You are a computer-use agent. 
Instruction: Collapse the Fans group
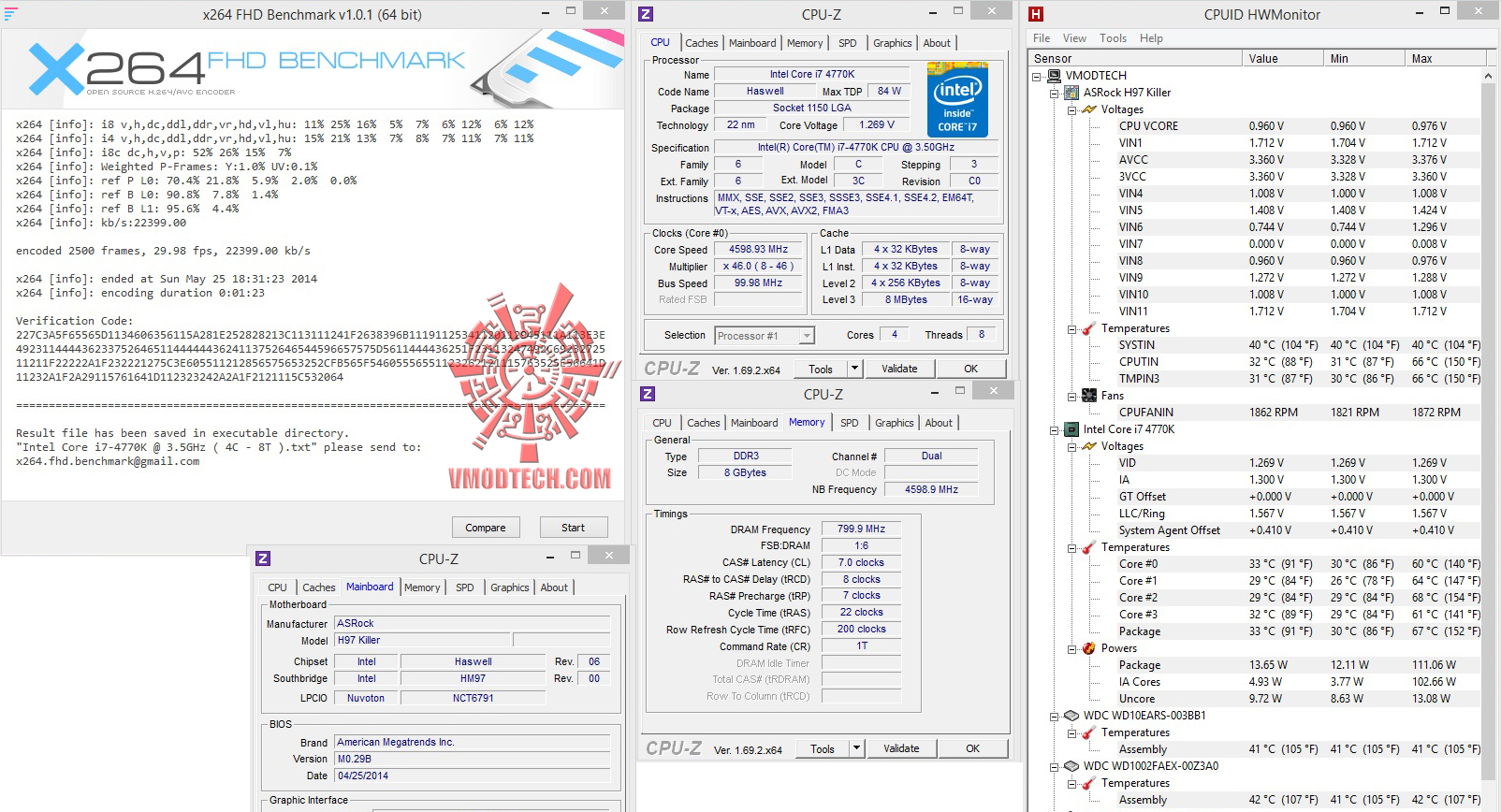1071,396
